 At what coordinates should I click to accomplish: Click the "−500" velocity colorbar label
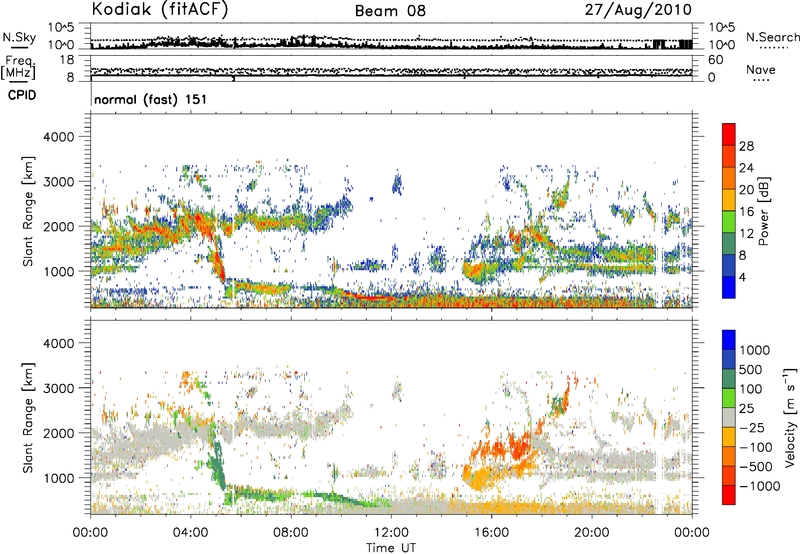coord(756,466)
